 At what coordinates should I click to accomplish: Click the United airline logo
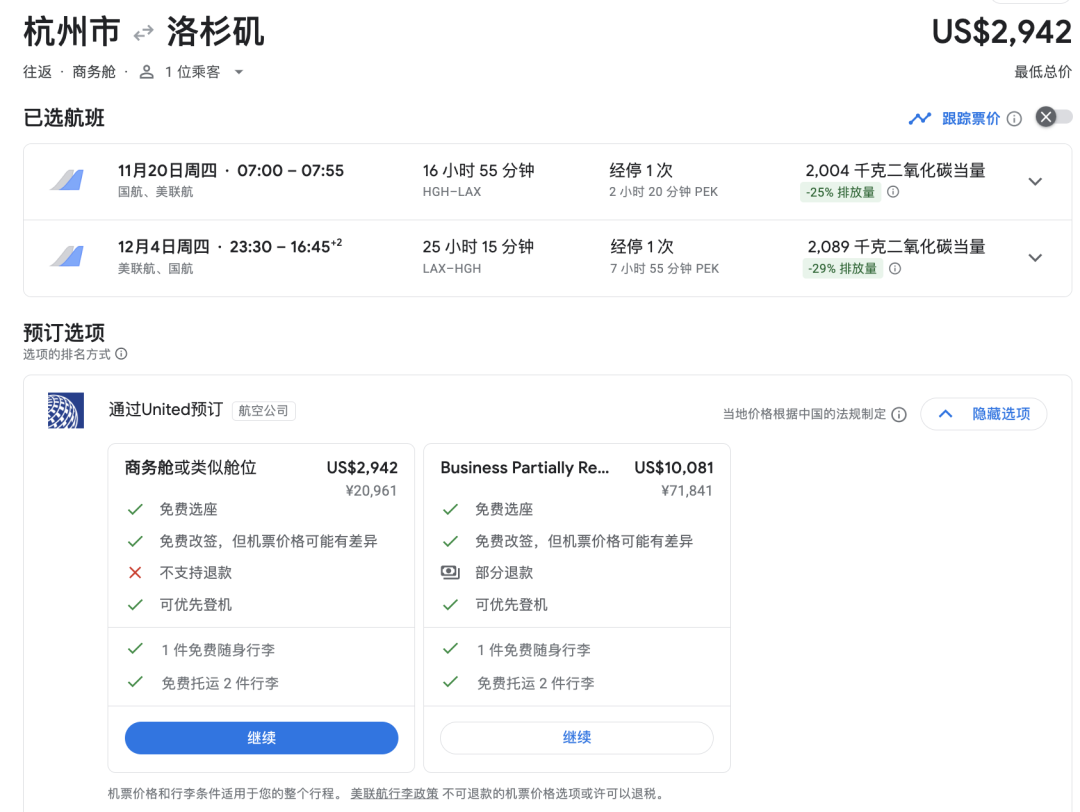coord(66,410)
